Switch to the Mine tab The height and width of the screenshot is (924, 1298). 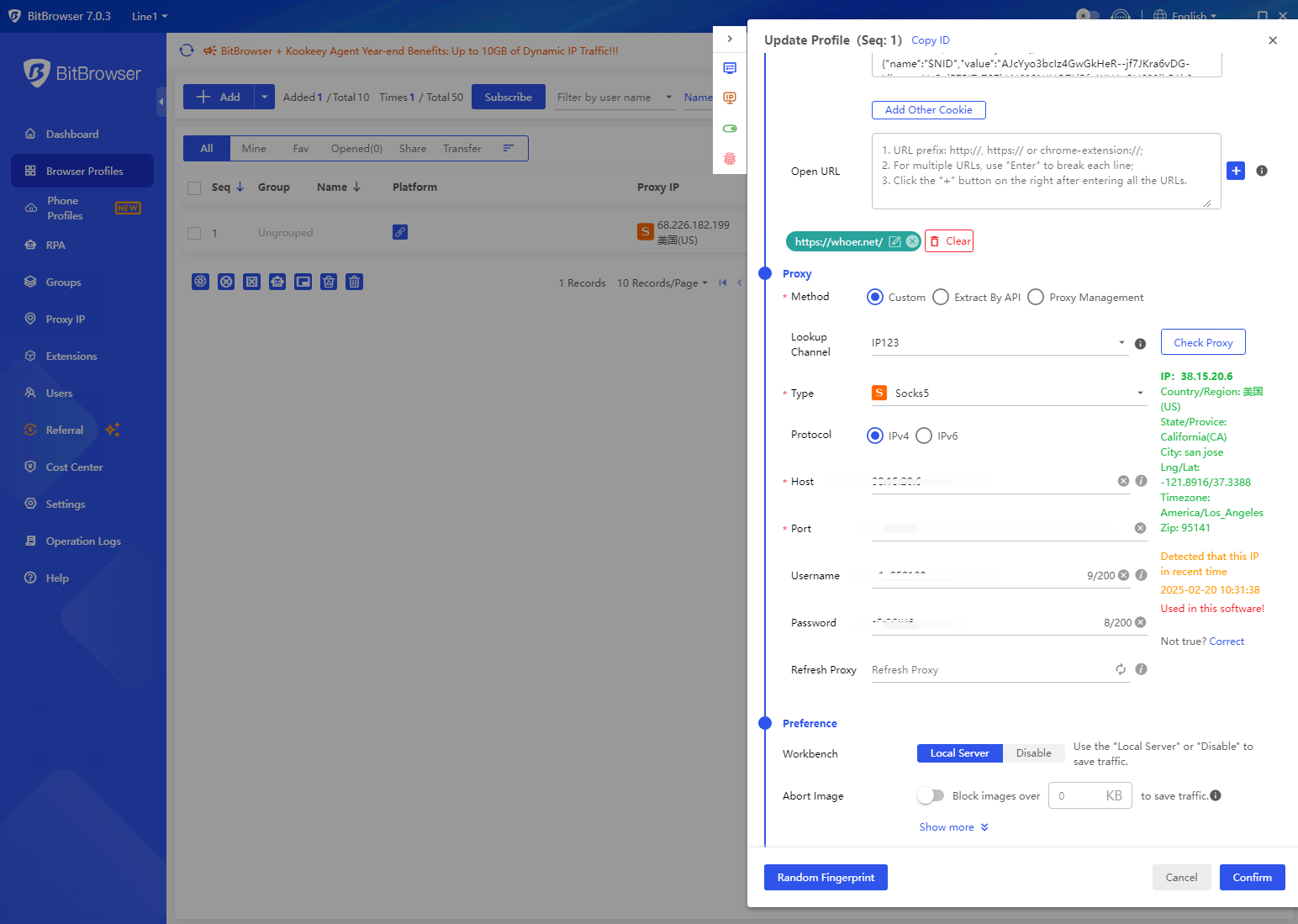[x=254, y=148]
